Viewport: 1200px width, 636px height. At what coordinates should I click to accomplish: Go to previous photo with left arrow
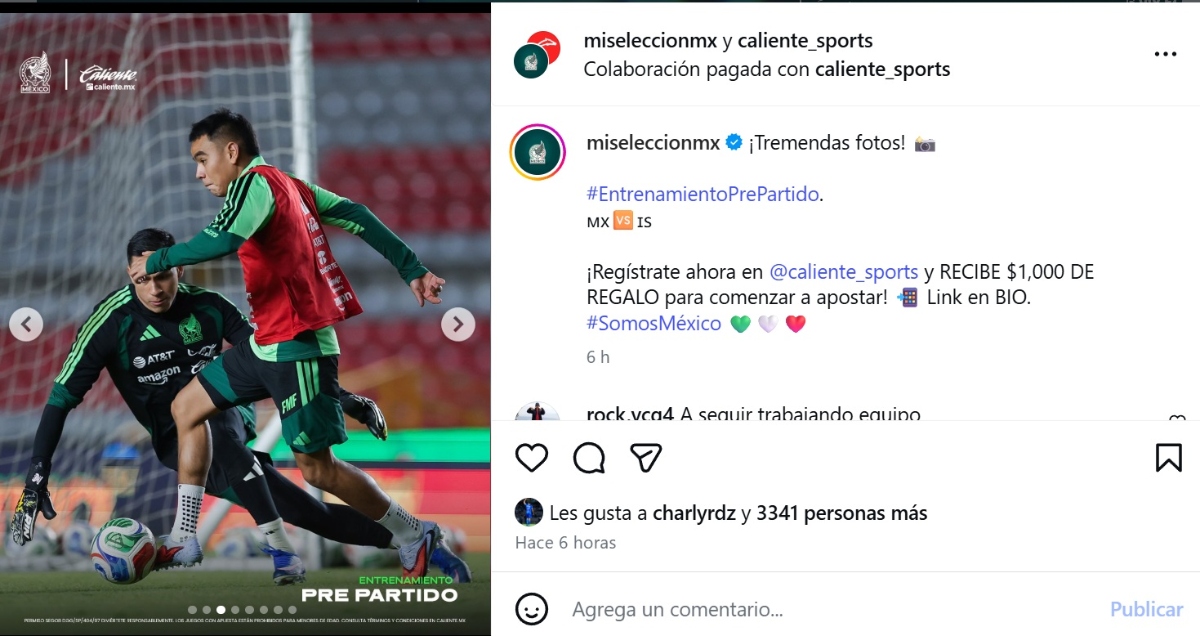pyautogui.click(x=26, y=324)
